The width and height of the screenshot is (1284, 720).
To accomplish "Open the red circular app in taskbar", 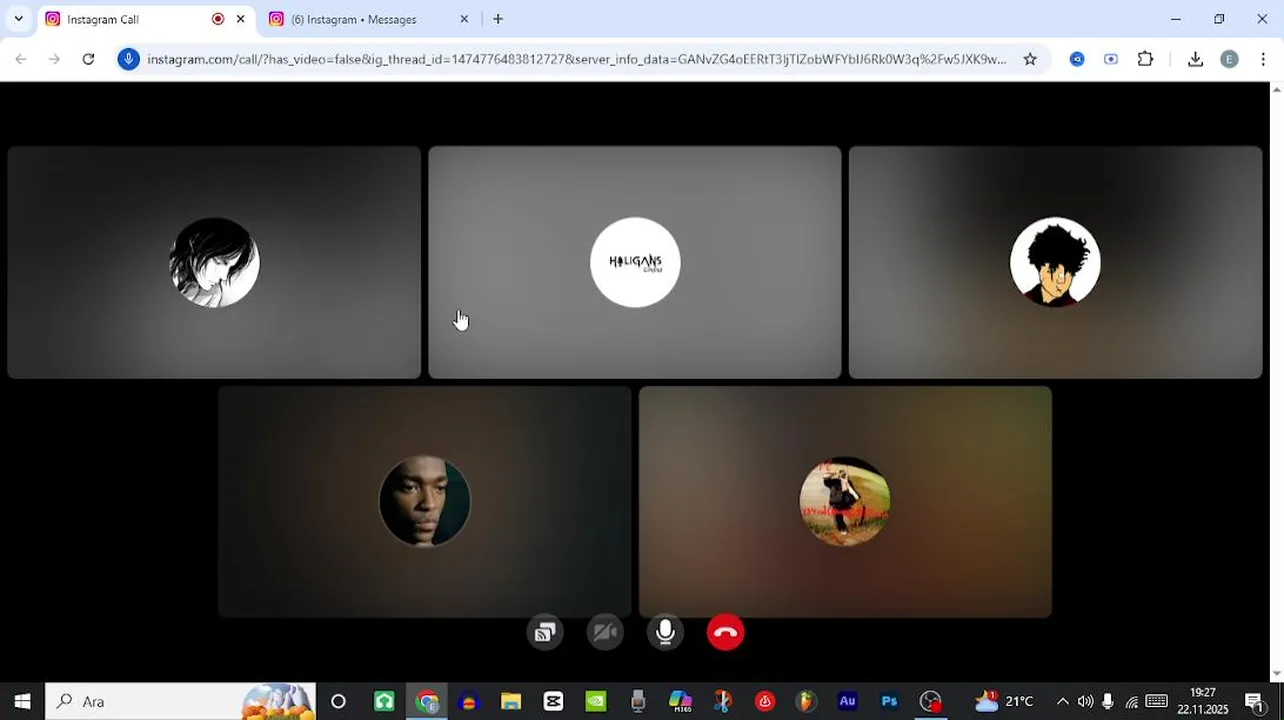I will (x=765, y=701).
